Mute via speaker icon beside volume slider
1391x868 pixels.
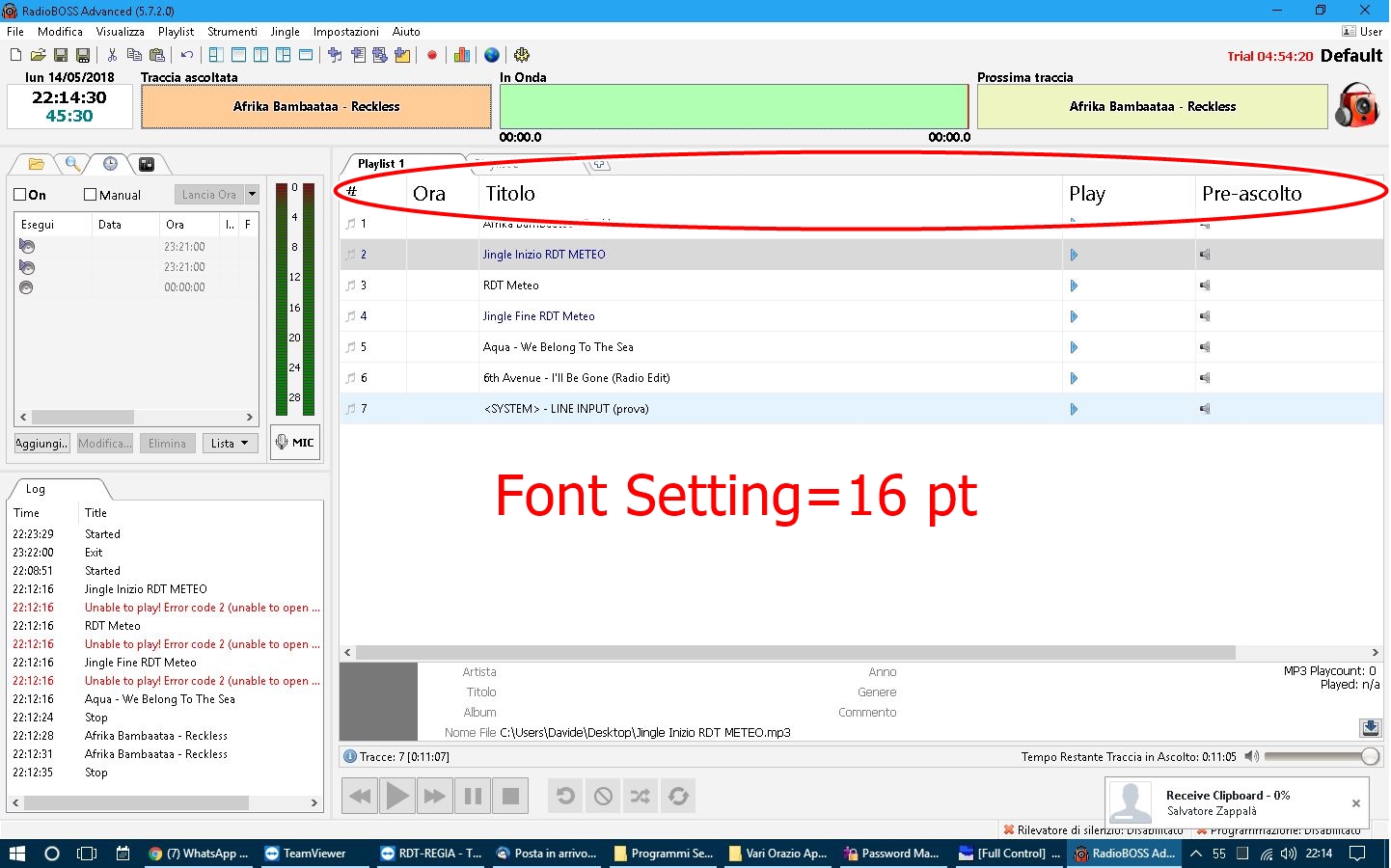(x=1251, y=757)
